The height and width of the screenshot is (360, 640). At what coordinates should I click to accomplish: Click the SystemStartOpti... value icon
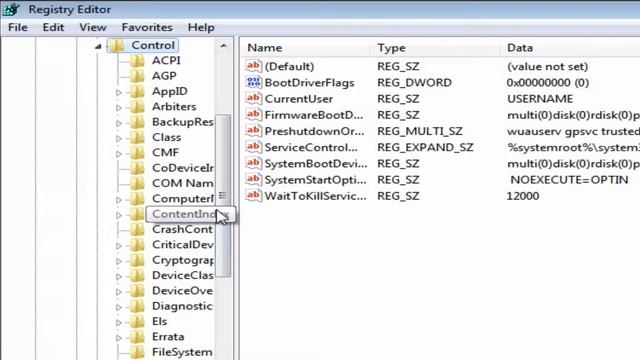click(253, 179)
